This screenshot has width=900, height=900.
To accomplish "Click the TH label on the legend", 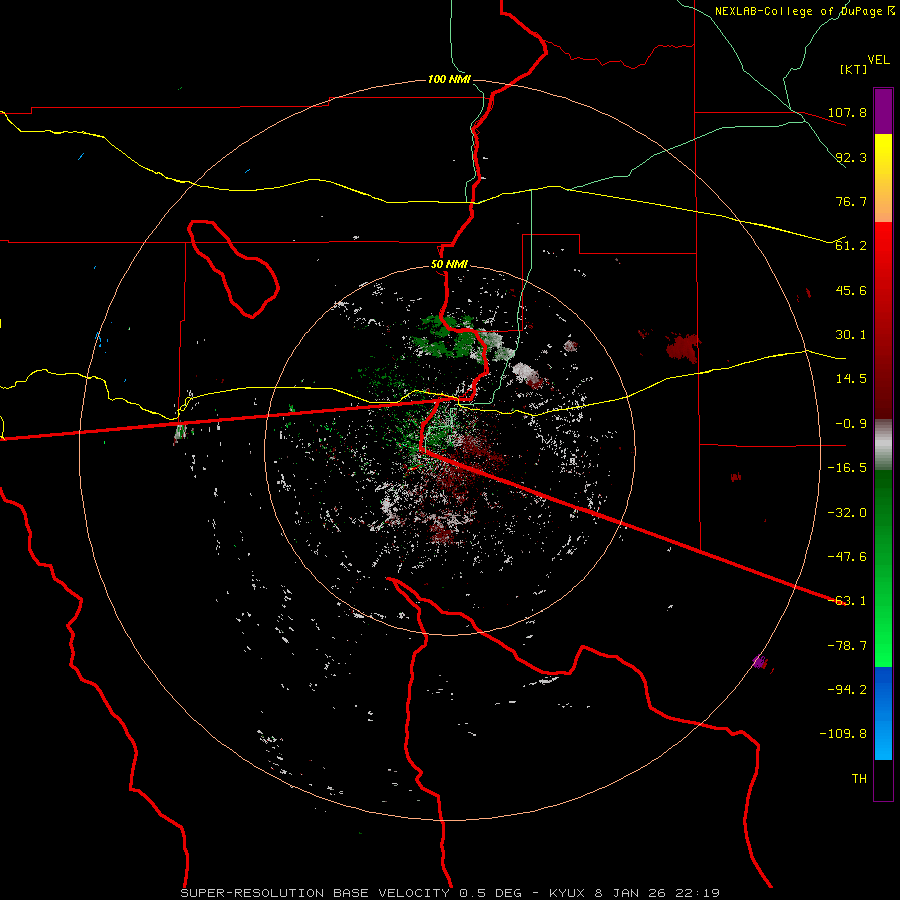I will 859,779.
